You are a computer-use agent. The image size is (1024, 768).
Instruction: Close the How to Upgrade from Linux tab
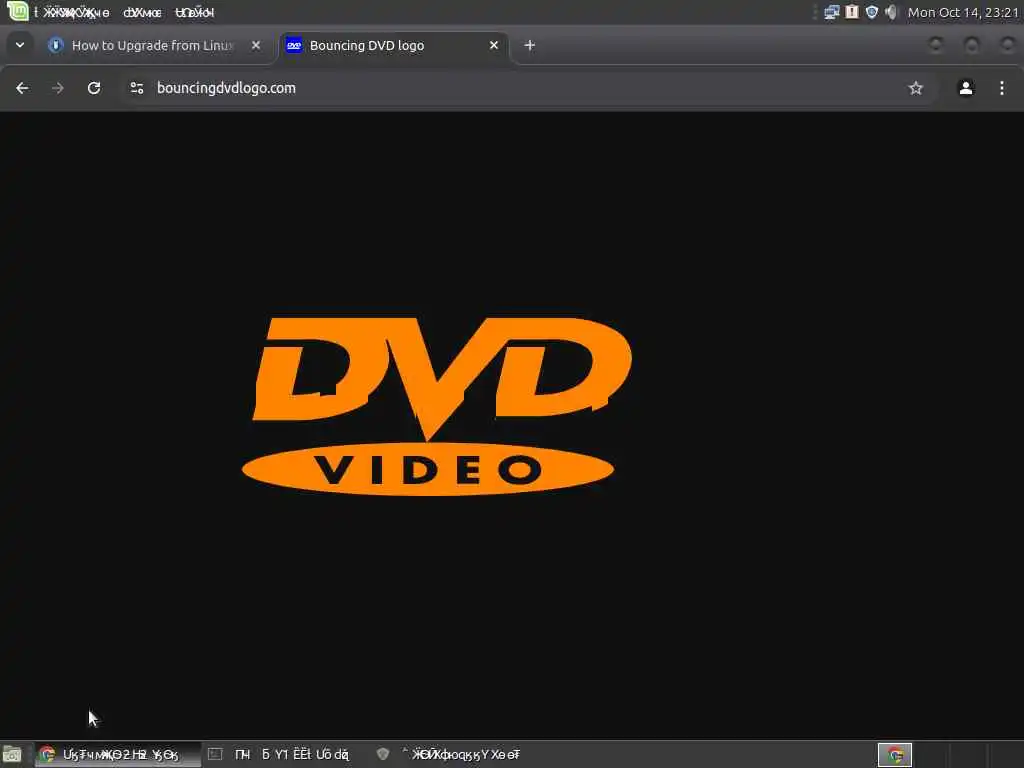click(x=256, y=45)
